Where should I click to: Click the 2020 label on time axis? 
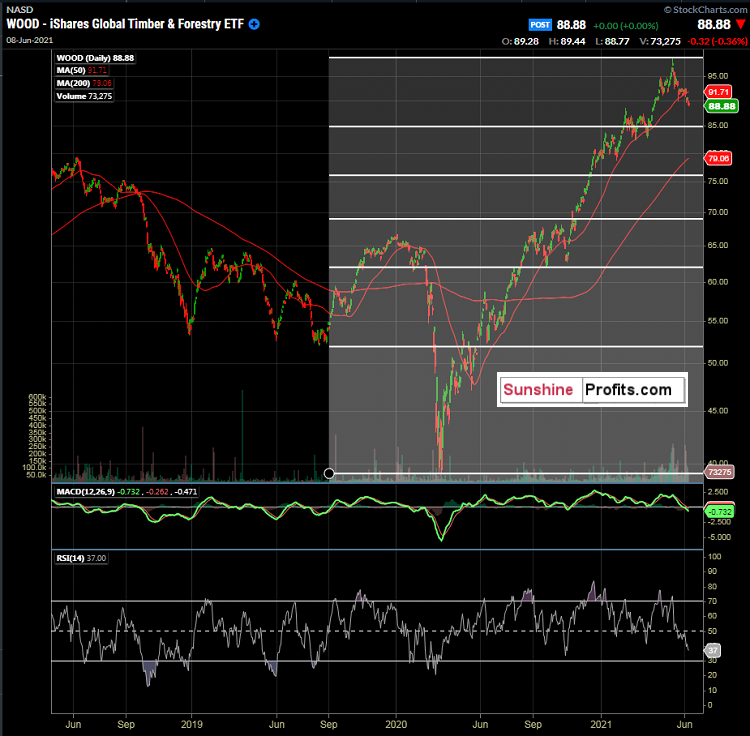click(396, 724)
